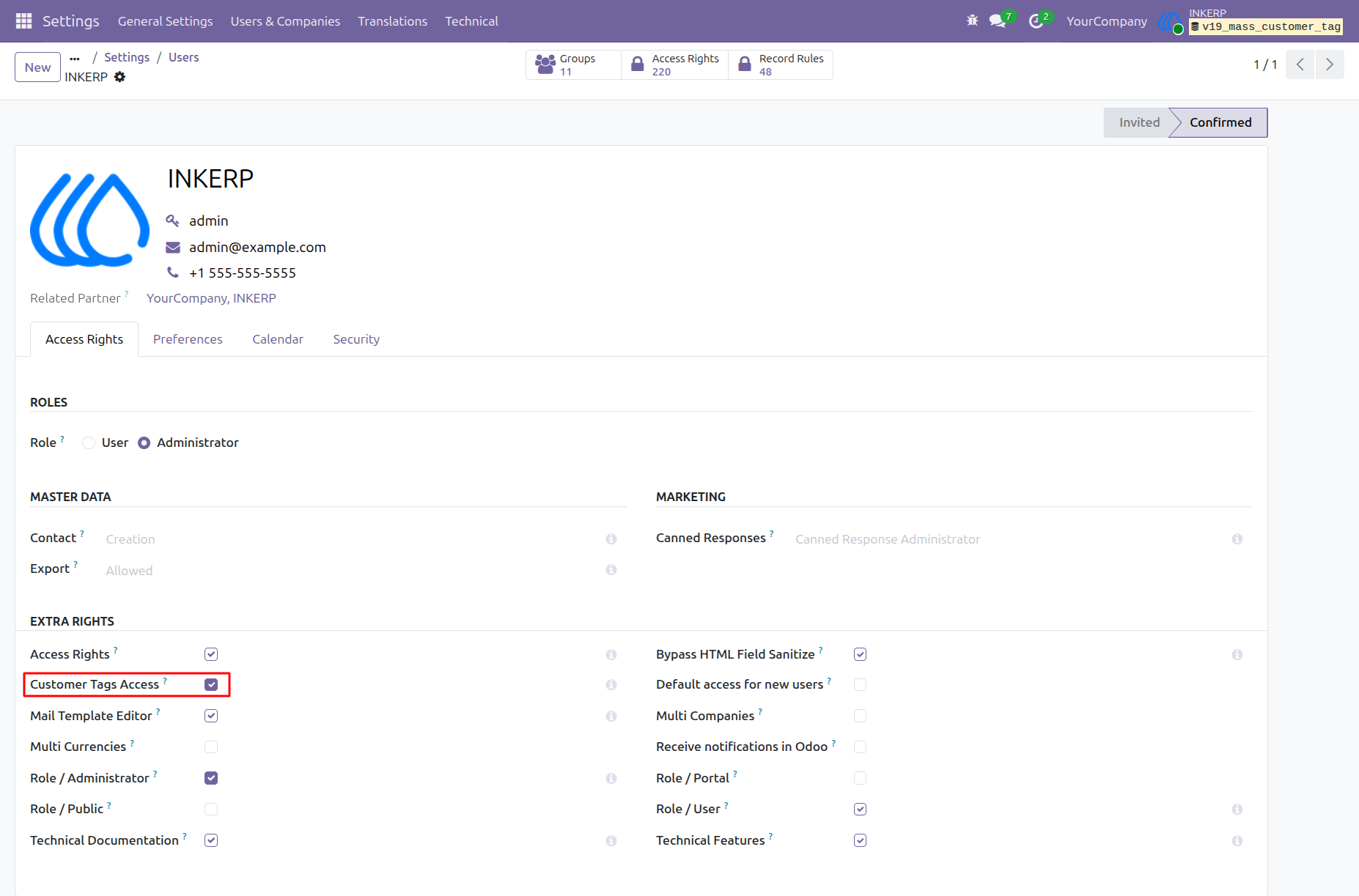The width and height of the screenshot is (1359, 896).
Task: Click the gear icon next to INKERP
Action: [120, 77]
